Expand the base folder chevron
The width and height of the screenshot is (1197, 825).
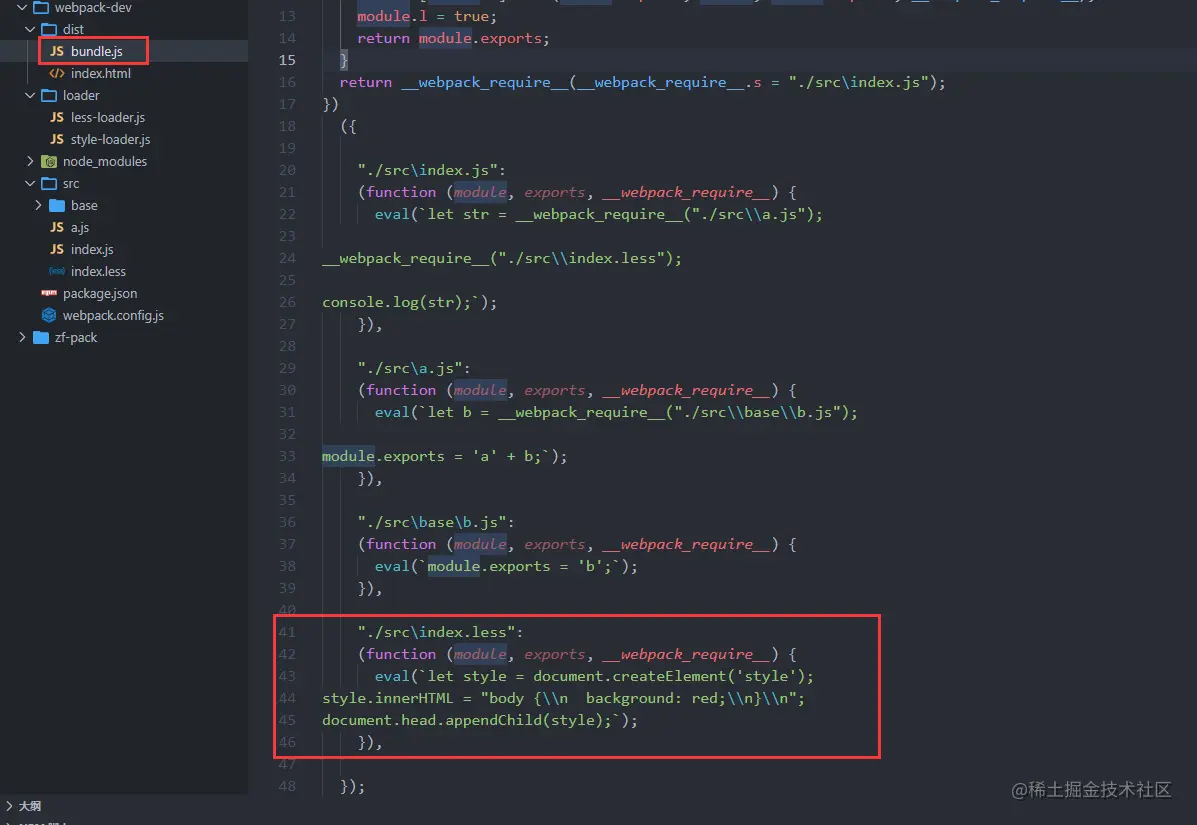point(38,205)
